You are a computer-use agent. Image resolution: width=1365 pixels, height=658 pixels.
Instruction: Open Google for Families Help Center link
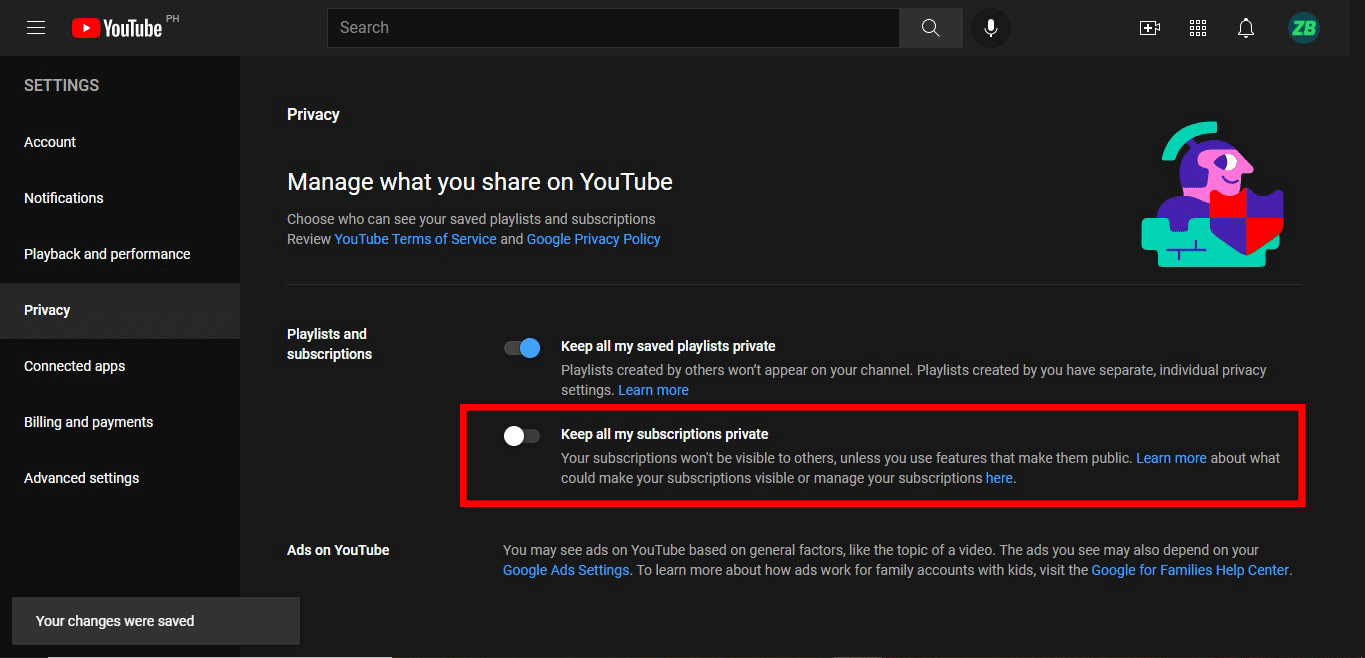[x=1190, y=570]
